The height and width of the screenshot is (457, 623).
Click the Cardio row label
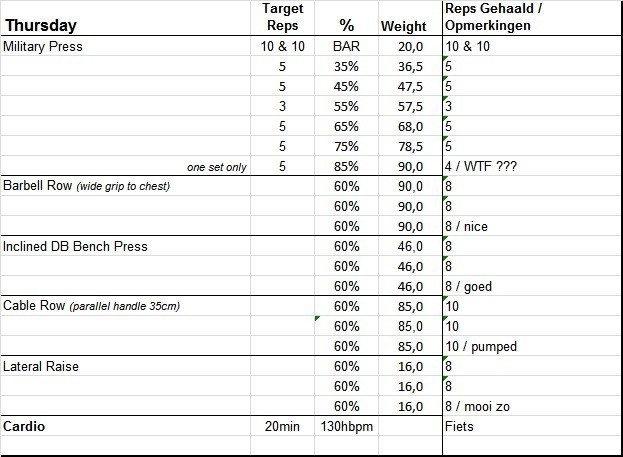[x=25, y=427]
